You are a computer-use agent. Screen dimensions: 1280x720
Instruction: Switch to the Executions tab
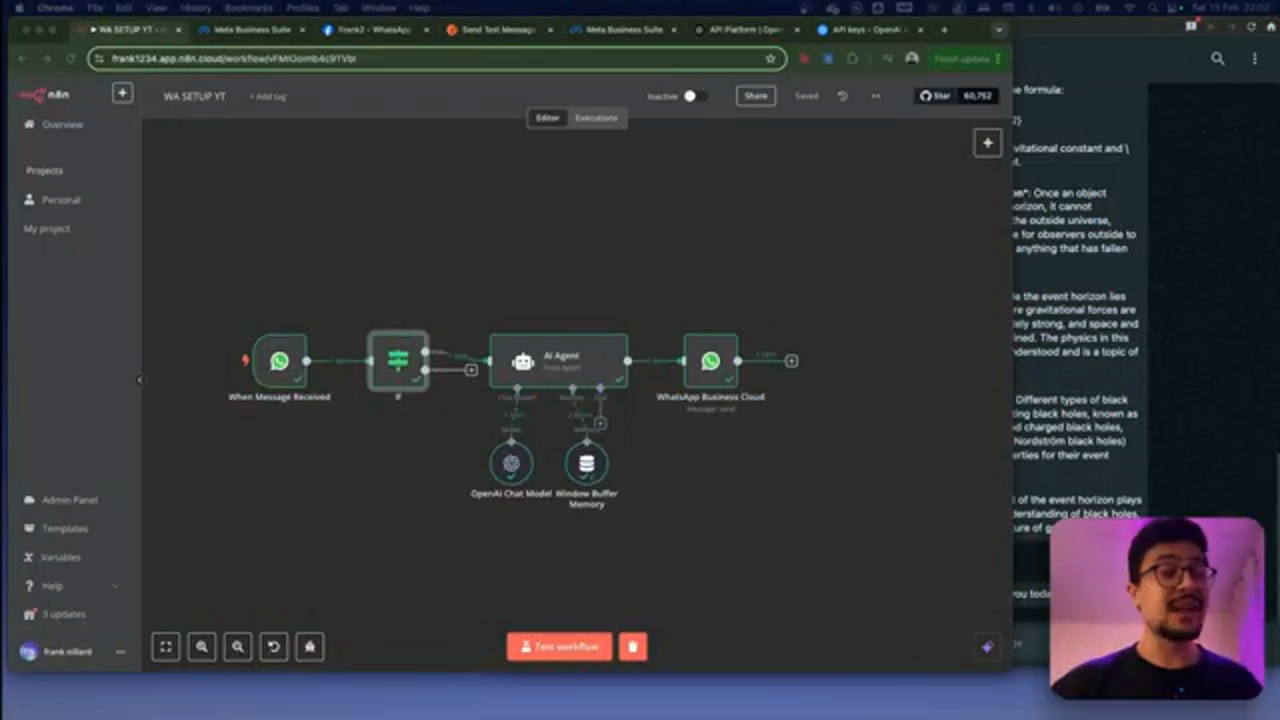click(x=596, y=118)
